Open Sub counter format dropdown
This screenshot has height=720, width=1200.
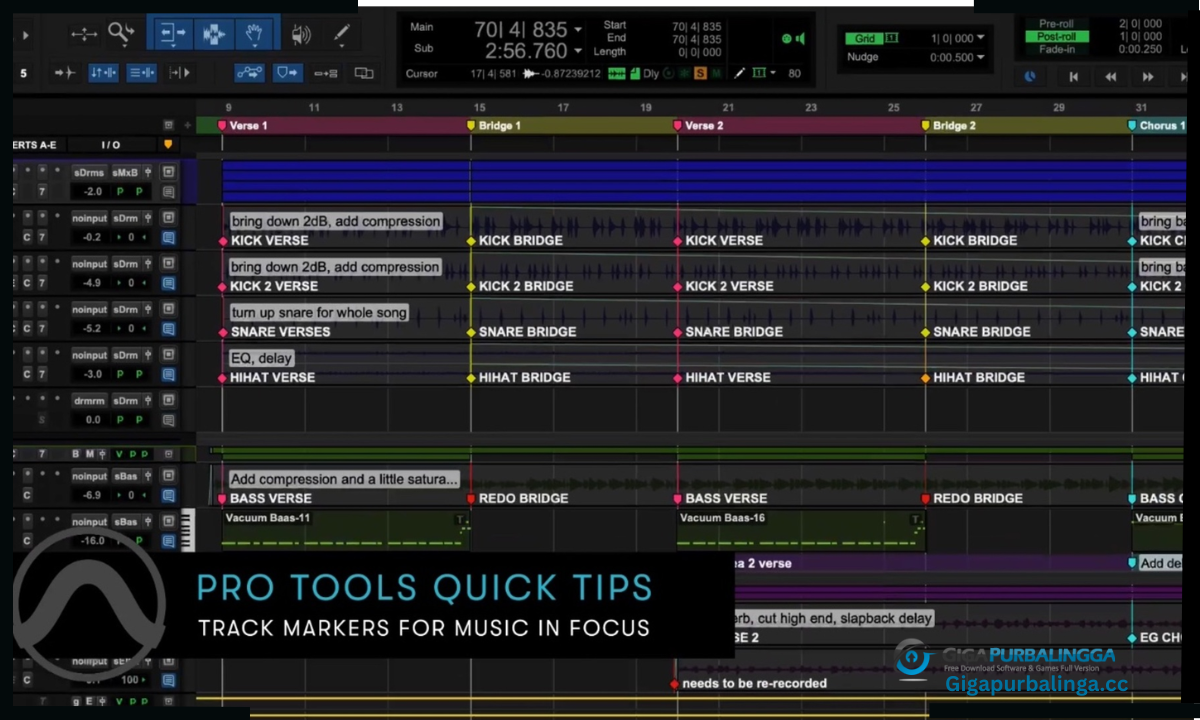(x=578, y=50)
